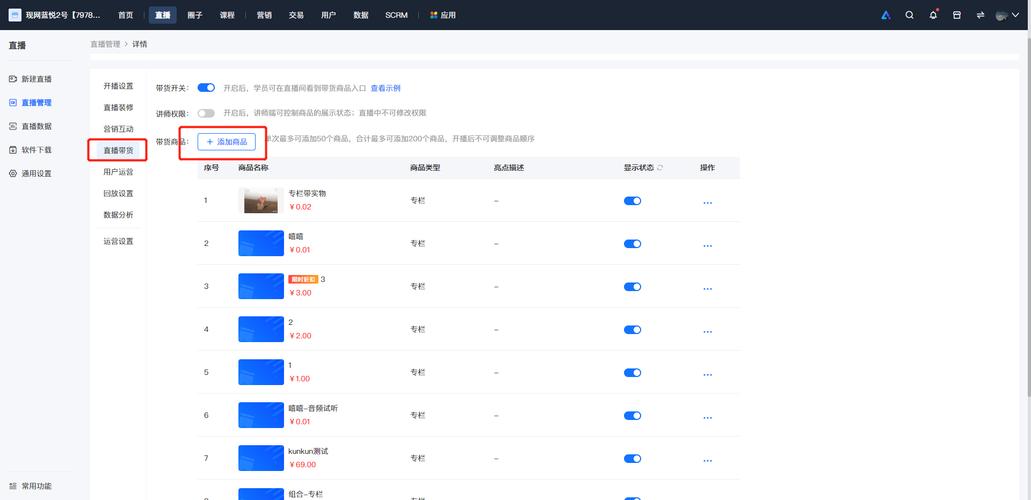Toggle display status for 嘻嘻-音频试听
This screenshot has width=1031, height=500.
pos(633,416)
